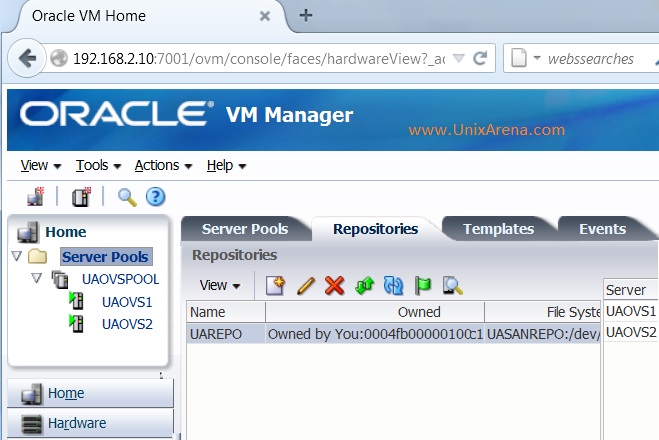Viewport: 659px width, 440px height.
Task: Click the Name column header
Action: tap(226, 312)
